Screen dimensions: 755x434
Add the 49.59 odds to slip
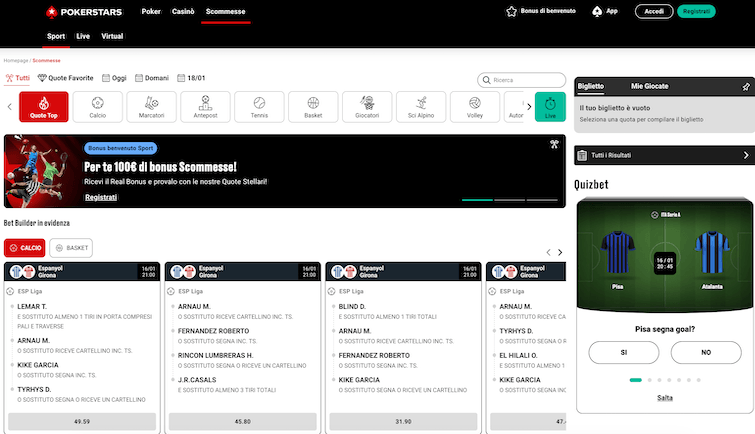click(x=82, y=421)
